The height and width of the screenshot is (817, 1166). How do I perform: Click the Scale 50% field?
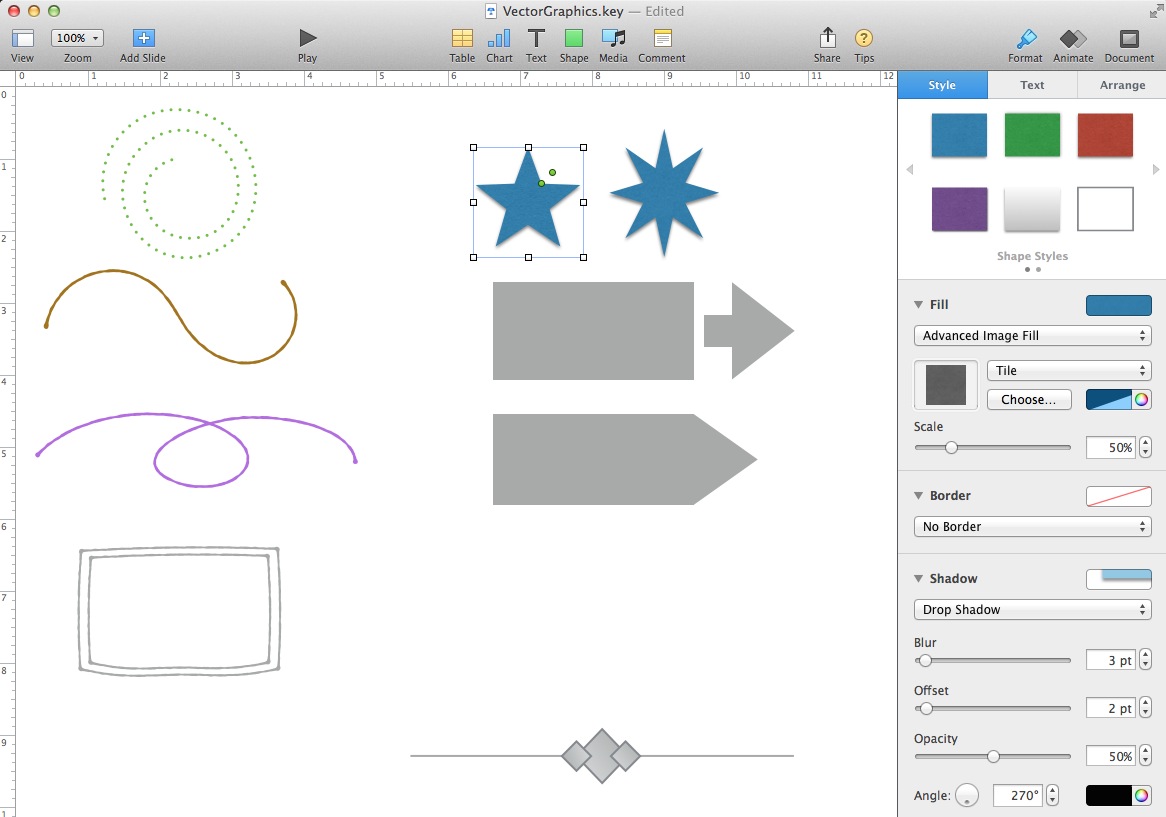(1110, 448)
